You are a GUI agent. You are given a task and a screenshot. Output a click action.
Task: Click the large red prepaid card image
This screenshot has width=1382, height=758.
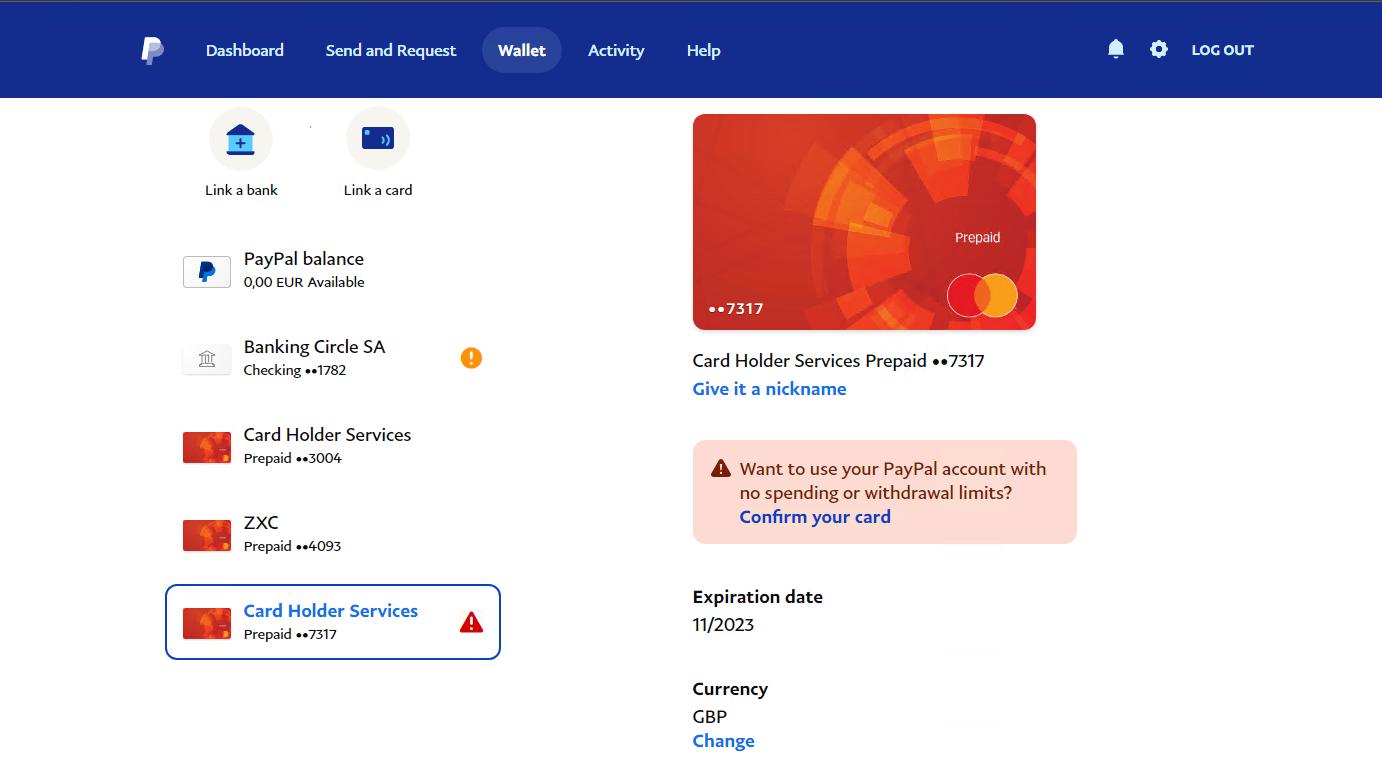click(864, 221)
